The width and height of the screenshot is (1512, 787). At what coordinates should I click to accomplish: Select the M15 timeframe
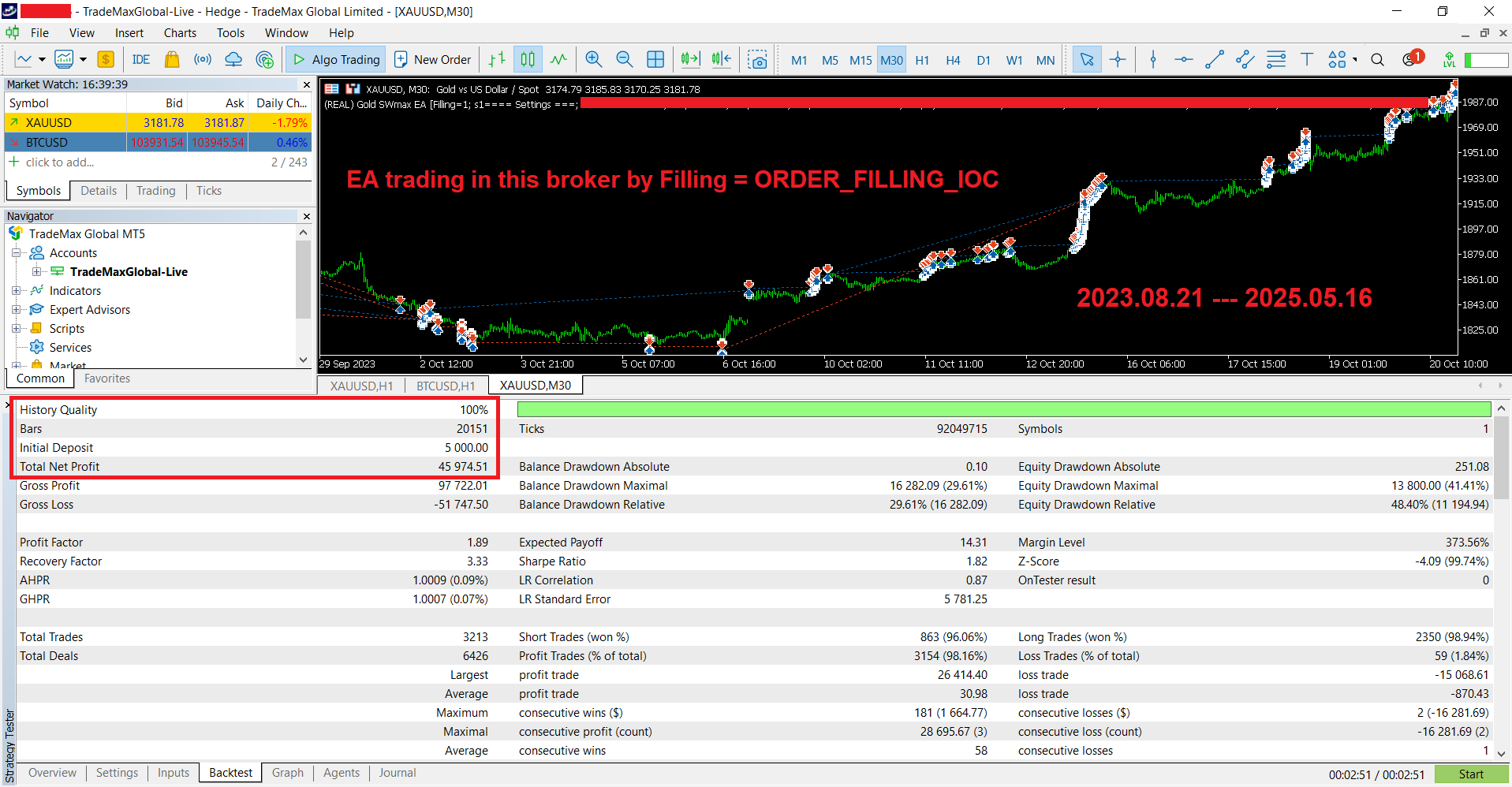click(861, 60)
